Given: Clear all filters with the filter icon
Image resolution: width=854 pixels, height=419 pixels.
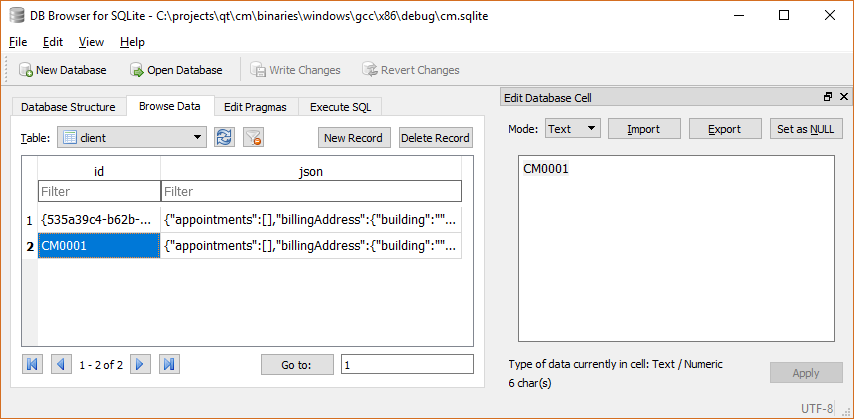Looking at the screenshot, I should pyautogui.click(x=253, y=138).
